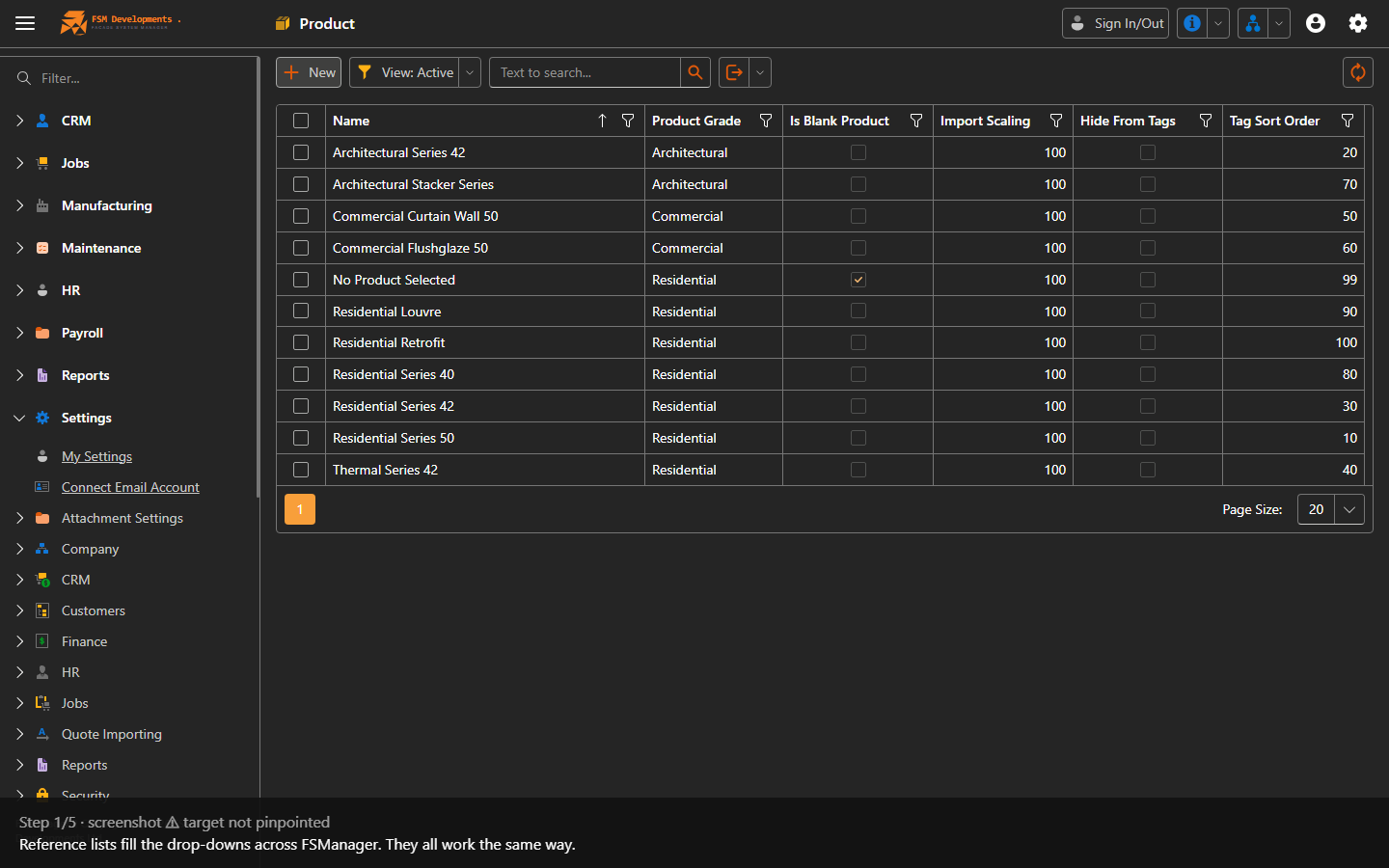Select the Thermal Series 42 row checkbox
1389x868 pixels.
(x=301, y=470)
